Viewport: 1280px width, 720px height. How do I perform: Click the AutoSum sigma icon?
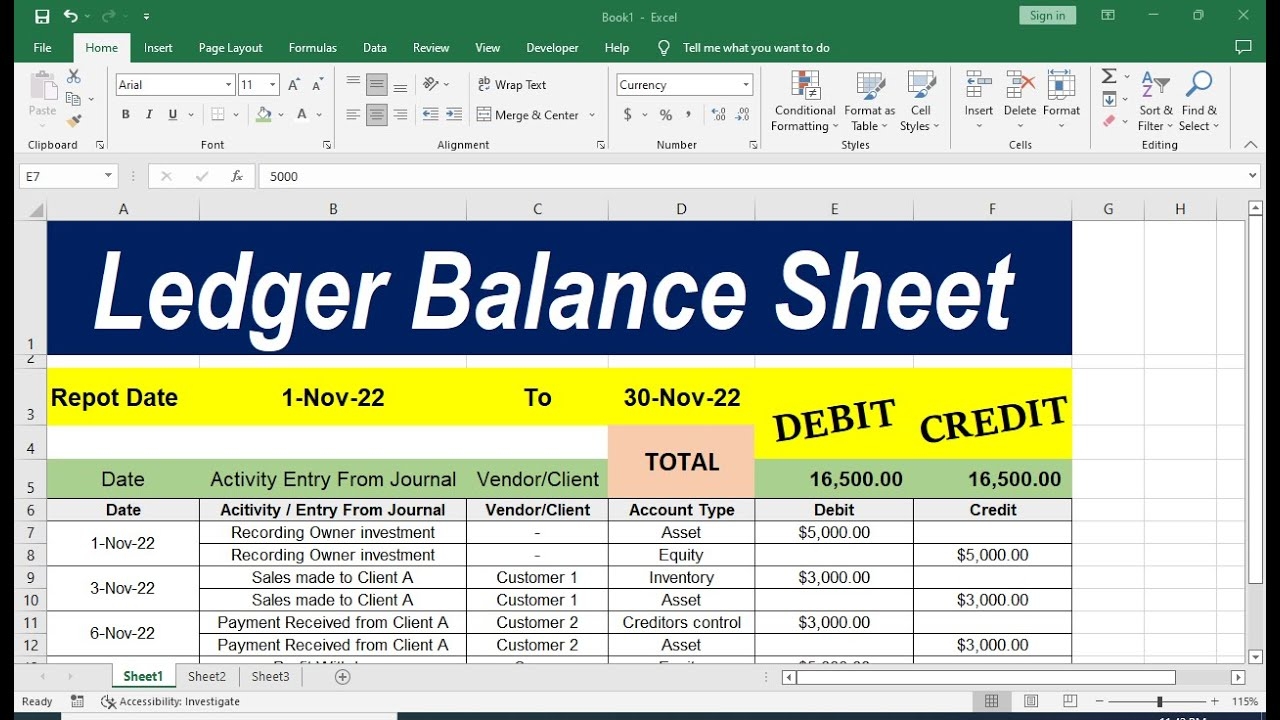(1109, 77)
